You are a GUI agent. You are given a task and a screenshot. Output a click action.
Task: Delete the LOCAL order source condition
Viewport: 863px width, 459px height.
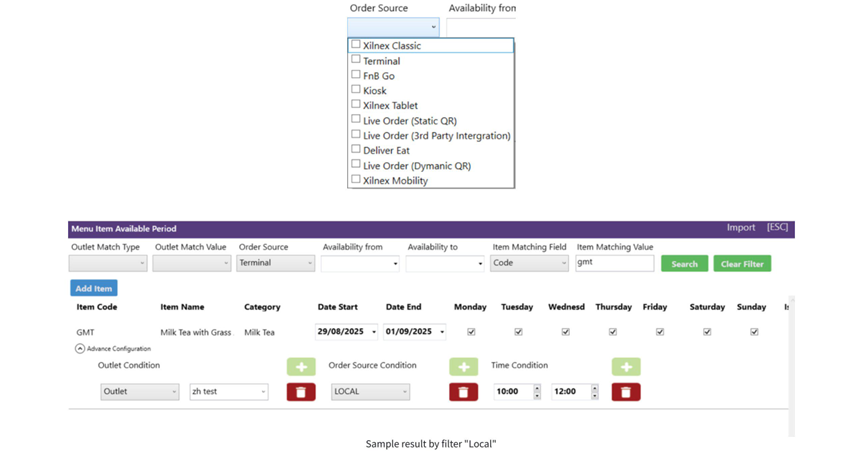463,392
